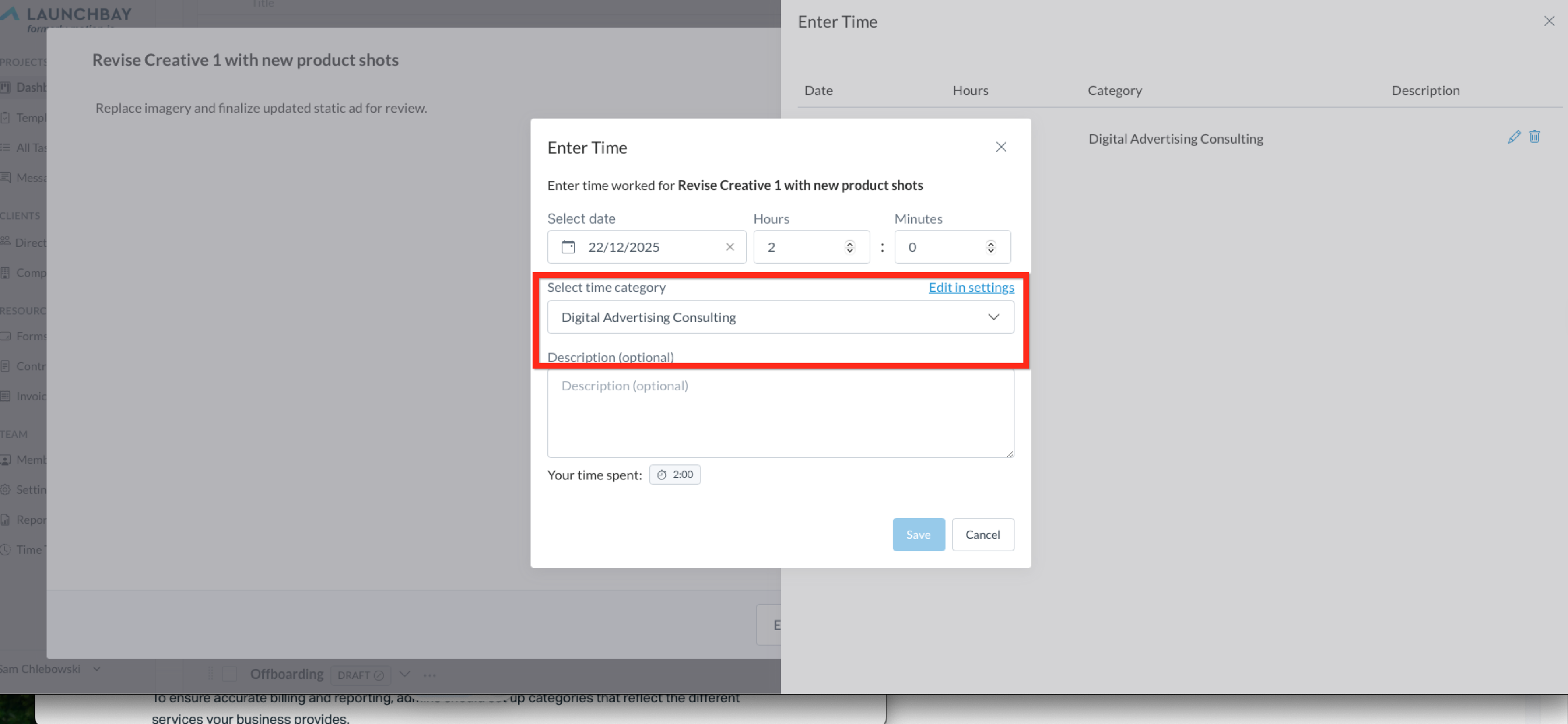Close the Enter Time side panel
The width and height of the screenshot is (1568, 724).
1549,22
